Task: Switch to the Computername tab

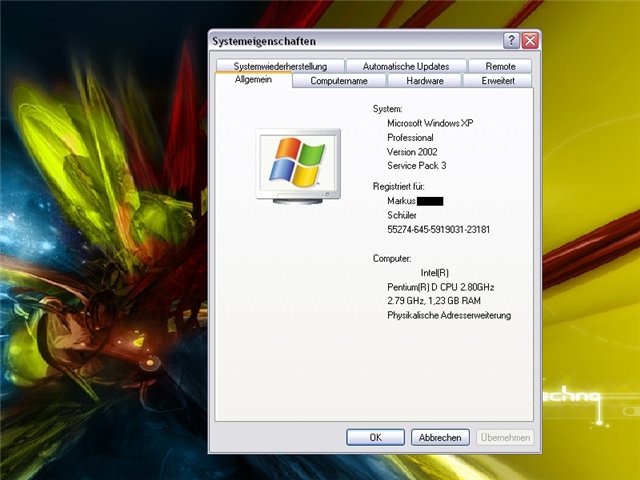Action: (x=339, y=81)
